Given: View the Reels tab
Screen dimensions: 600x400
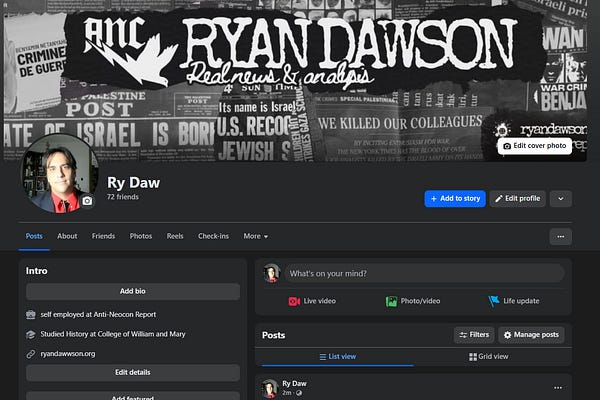Looking at the screenshot, I should (175, 236).
